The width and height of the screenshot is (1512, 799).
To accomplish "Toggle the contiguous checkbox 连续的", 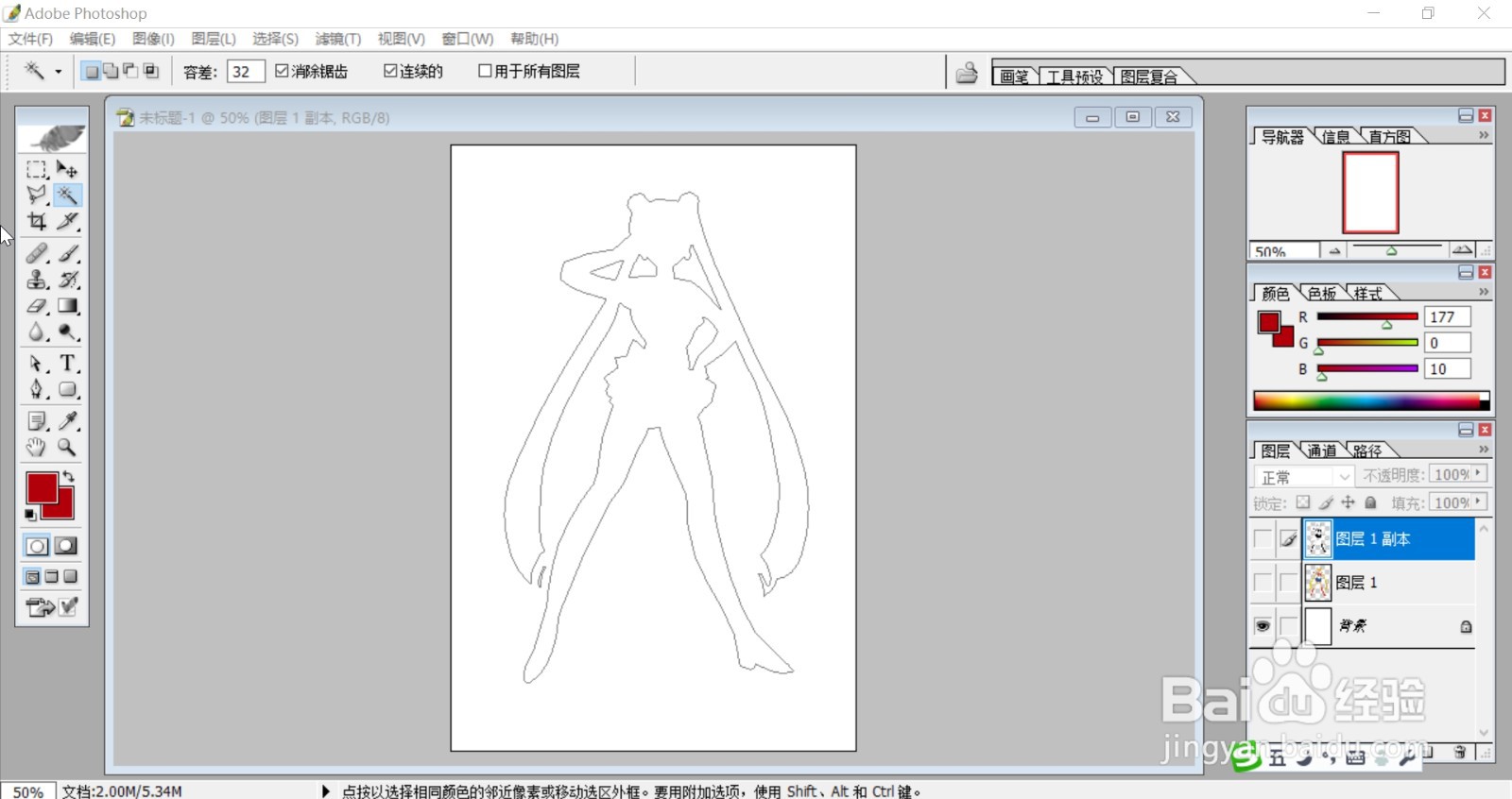I will coord(390,71).
